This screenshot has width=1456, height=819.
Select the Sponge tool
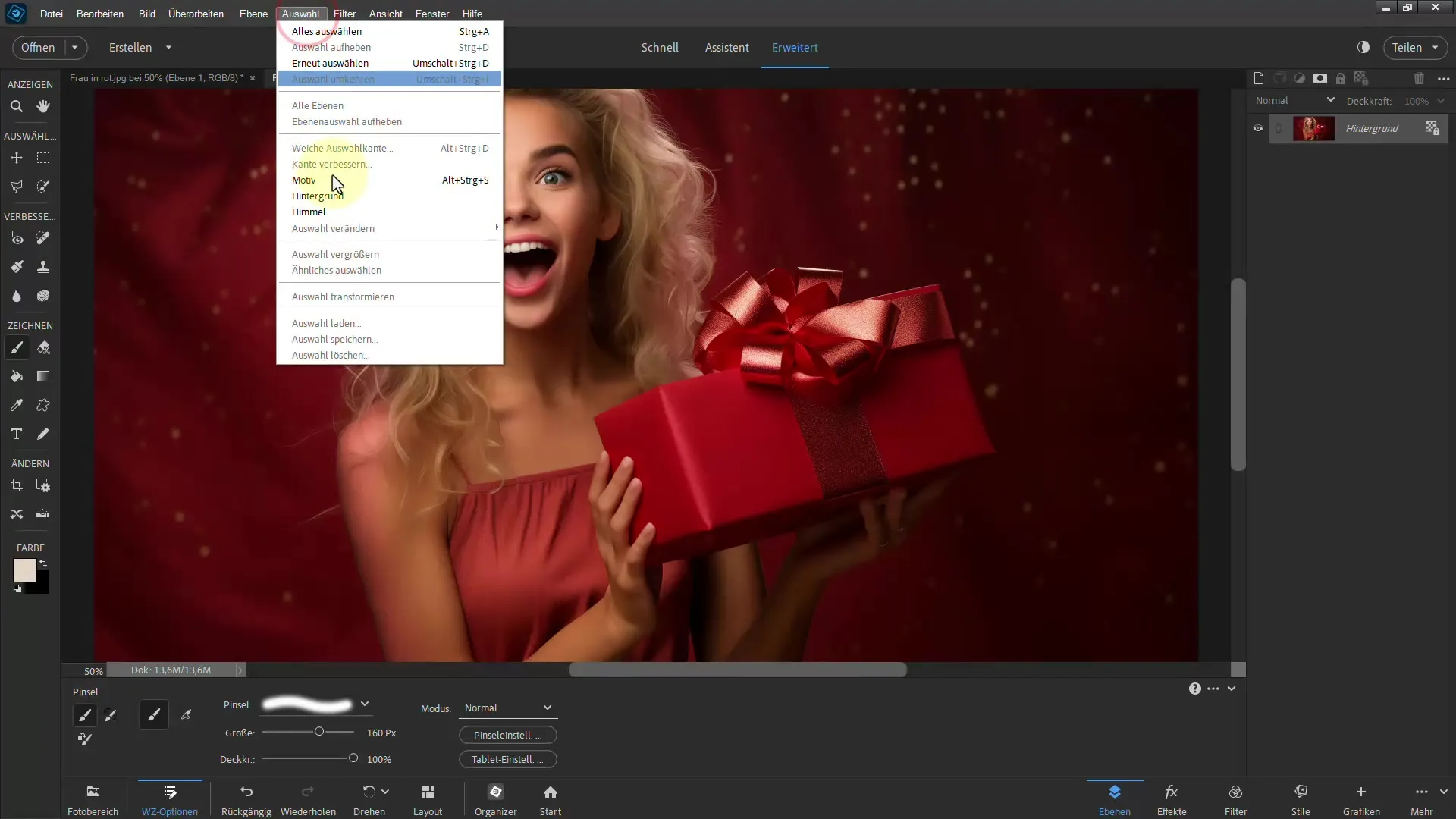click(43, 296)
